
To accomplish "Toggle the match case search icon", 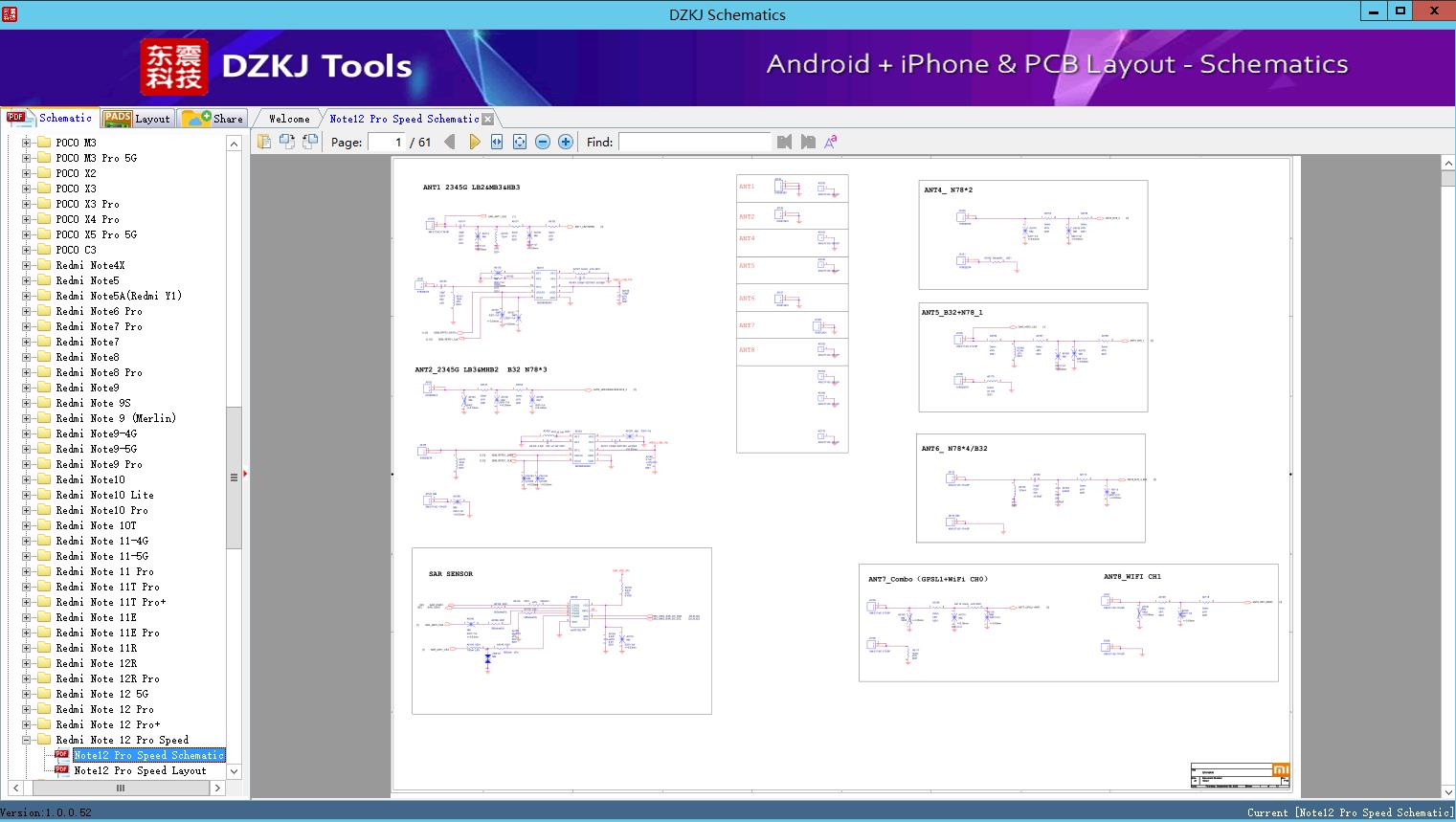I will click(x=831, y=142).
